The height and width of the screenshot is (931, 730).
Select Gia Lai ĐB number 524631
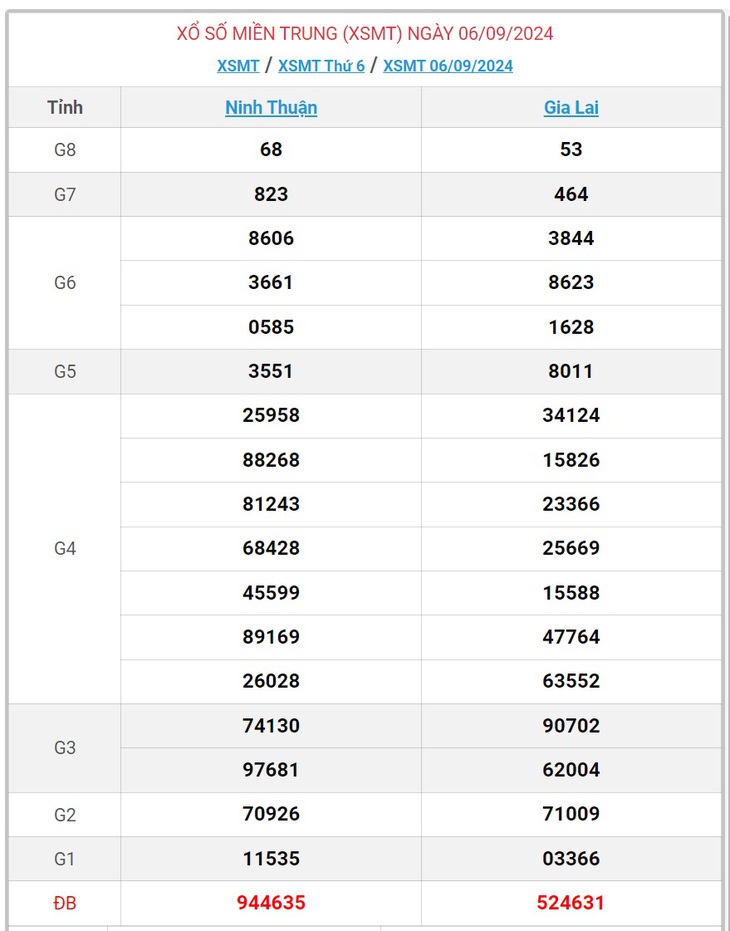coord(571,902)
